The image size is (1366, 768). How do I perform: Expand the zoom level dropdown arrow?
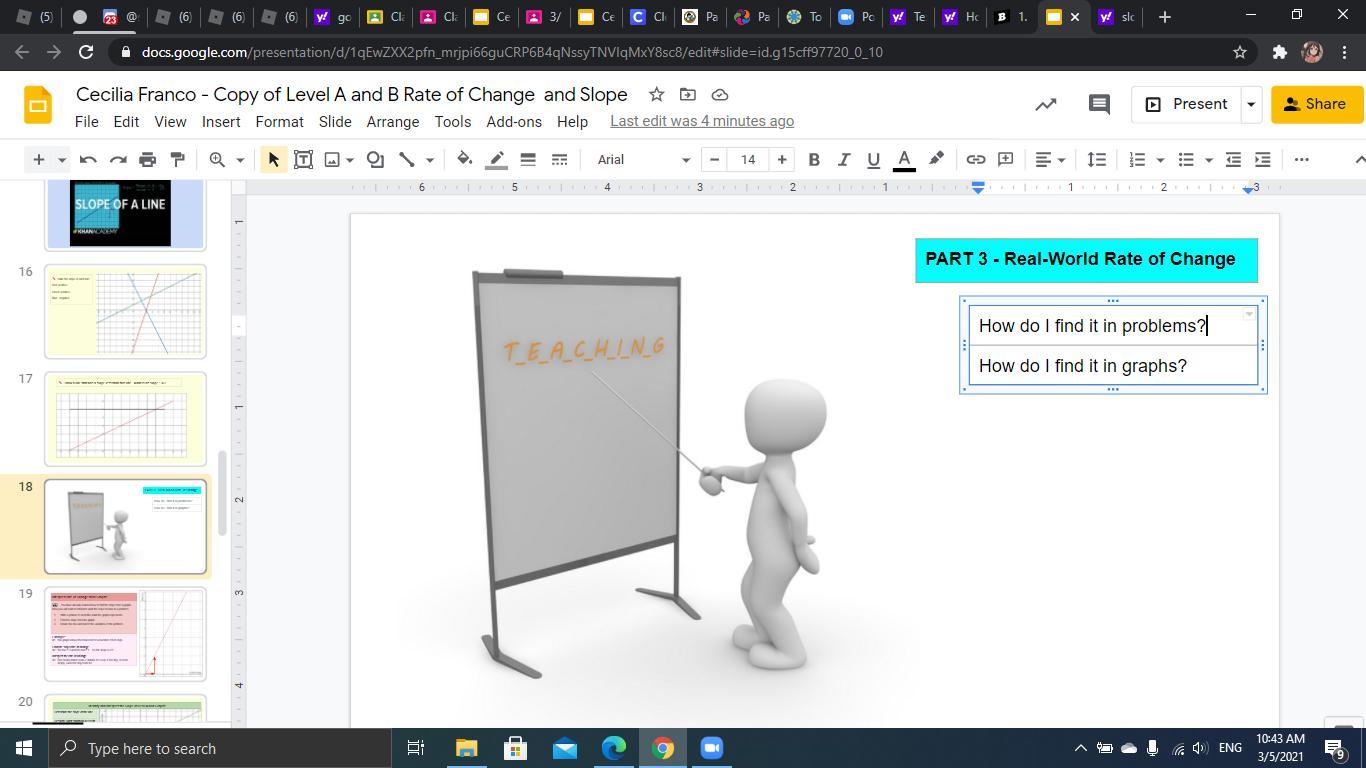[239, 160]
